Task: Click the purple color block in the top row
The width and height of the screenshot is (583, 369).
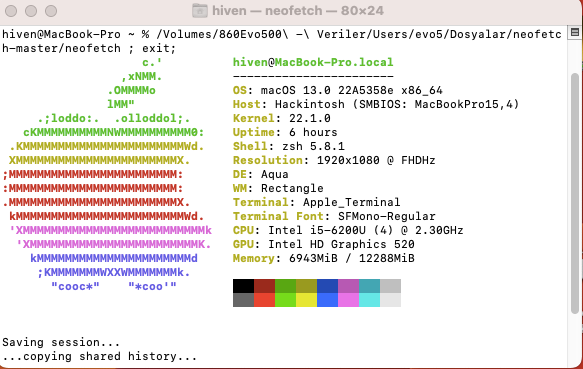Action: pyautogui.click(x=348, y=286)
